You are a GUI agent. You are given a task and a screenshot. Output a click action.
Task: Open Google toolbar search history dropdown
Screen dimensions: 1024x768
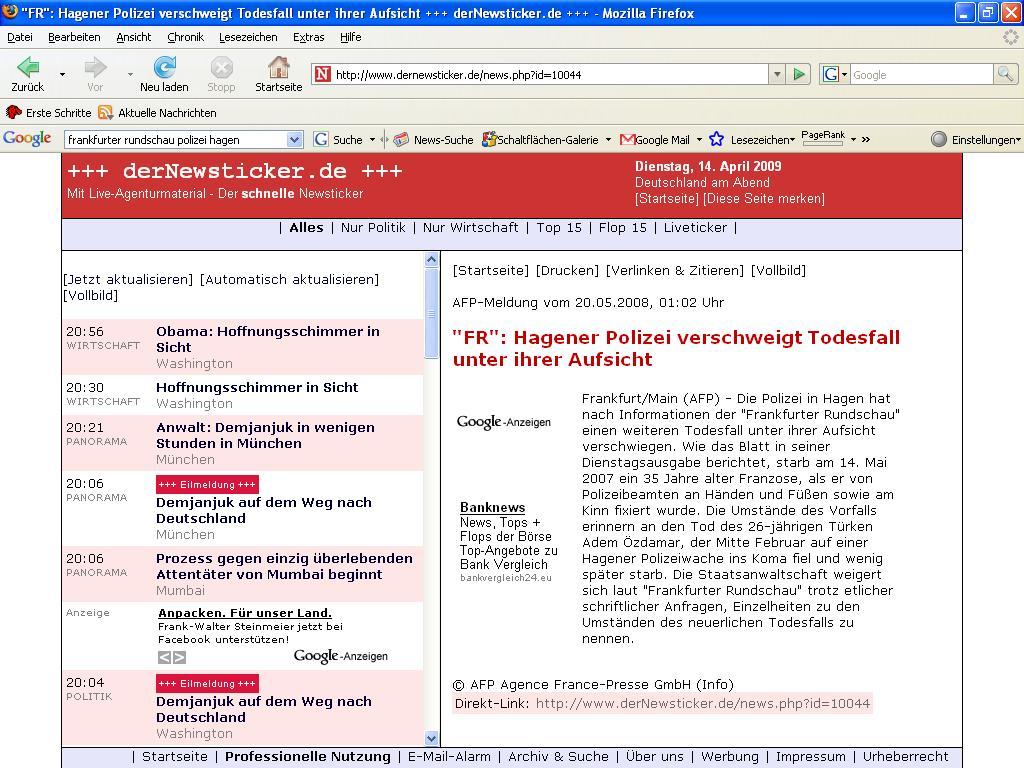295,139
